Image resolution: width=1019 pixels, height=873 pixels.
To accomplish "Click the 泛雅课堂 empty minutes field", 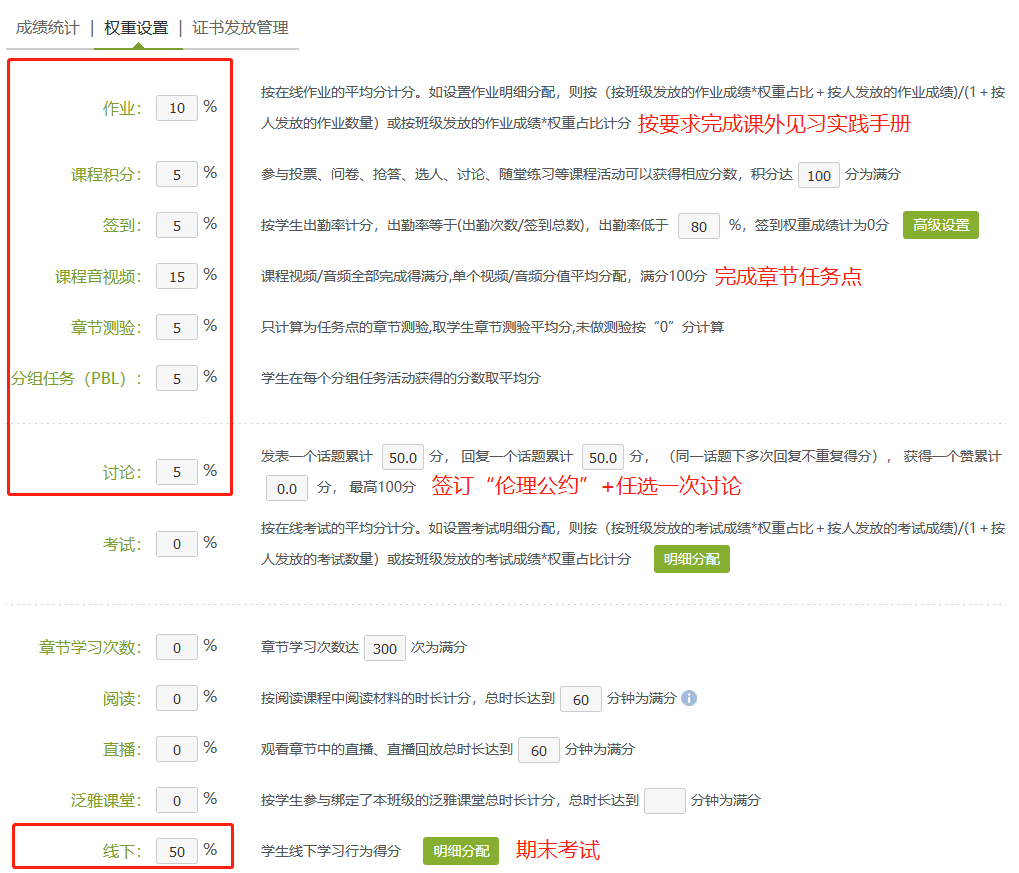I will point(664,800).
